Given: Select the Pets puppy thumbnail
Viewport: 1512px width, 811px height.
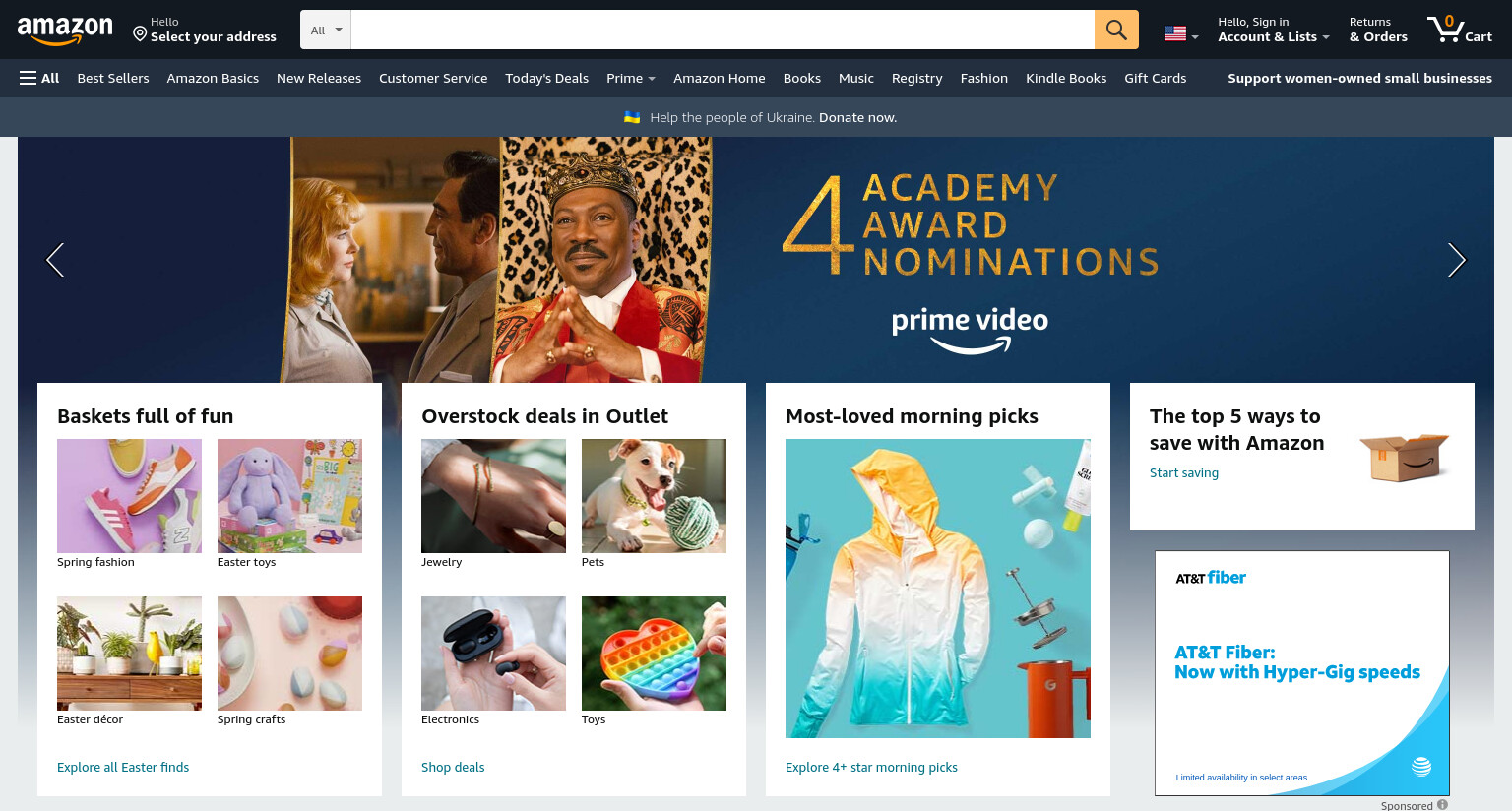Looking at the screenshot, I should 654,496.
